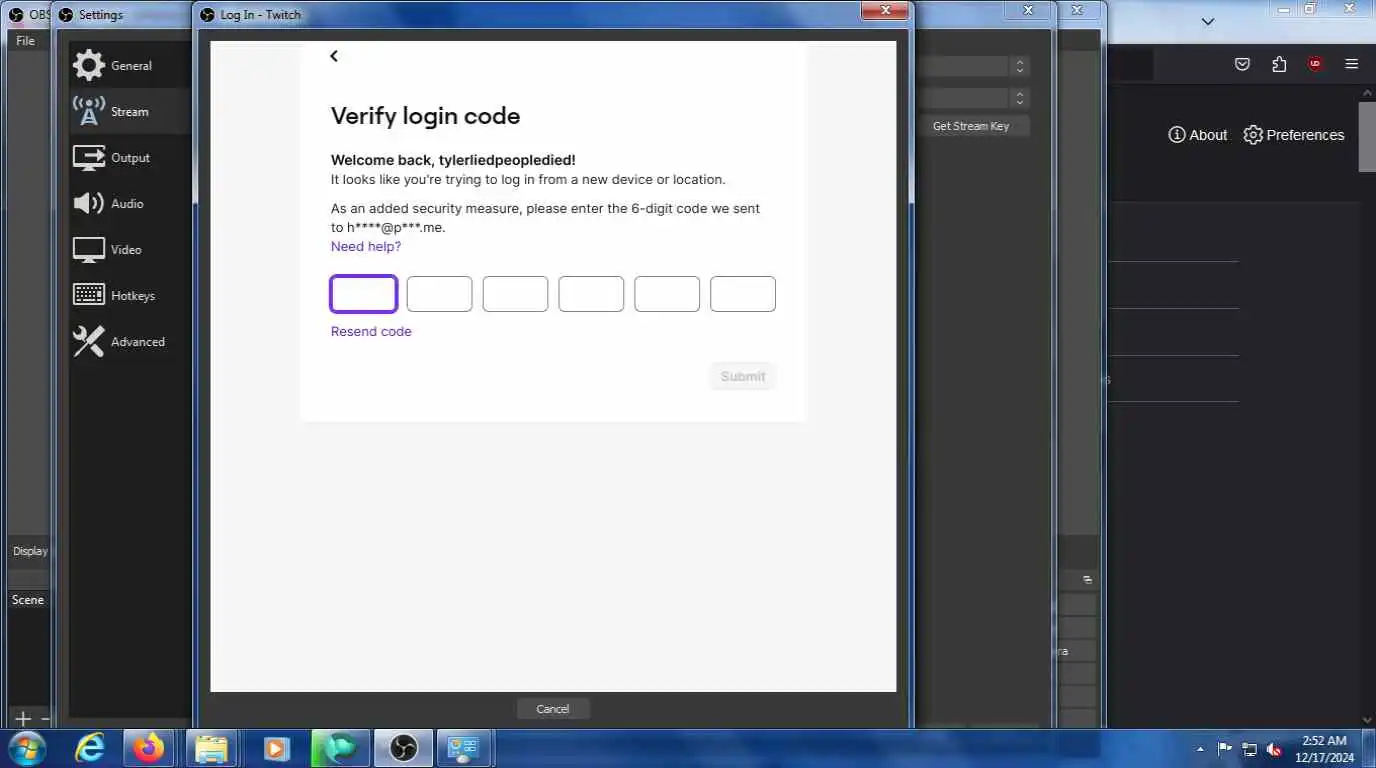Show hidden system tray icons

1200,749
